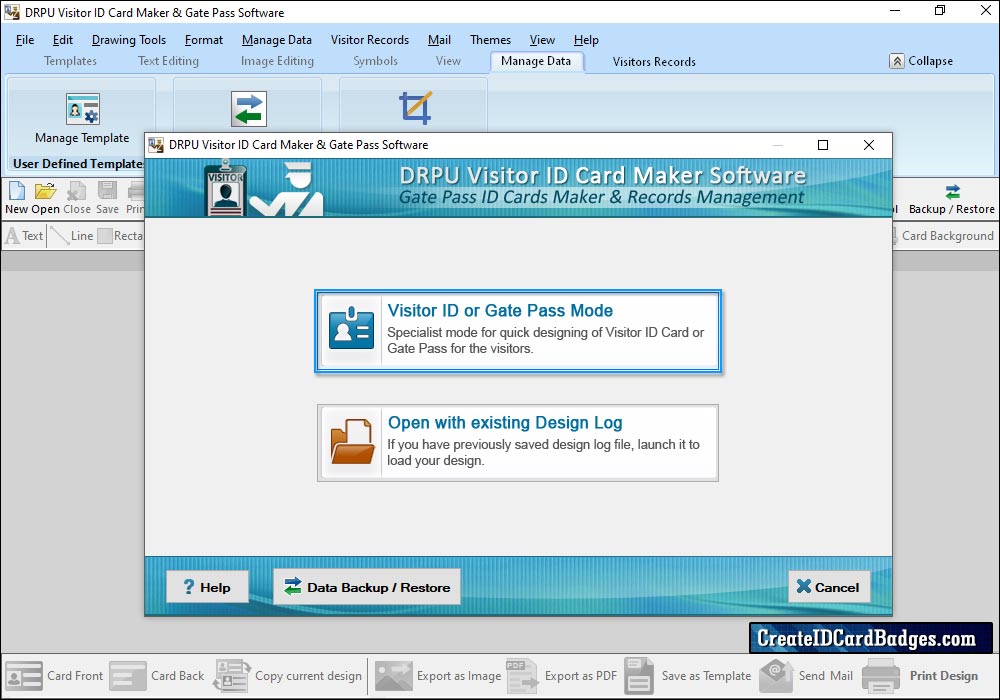Open the File menu
Image resolution: width=1000 pixels, height=700 pixels.
point(25,40)
